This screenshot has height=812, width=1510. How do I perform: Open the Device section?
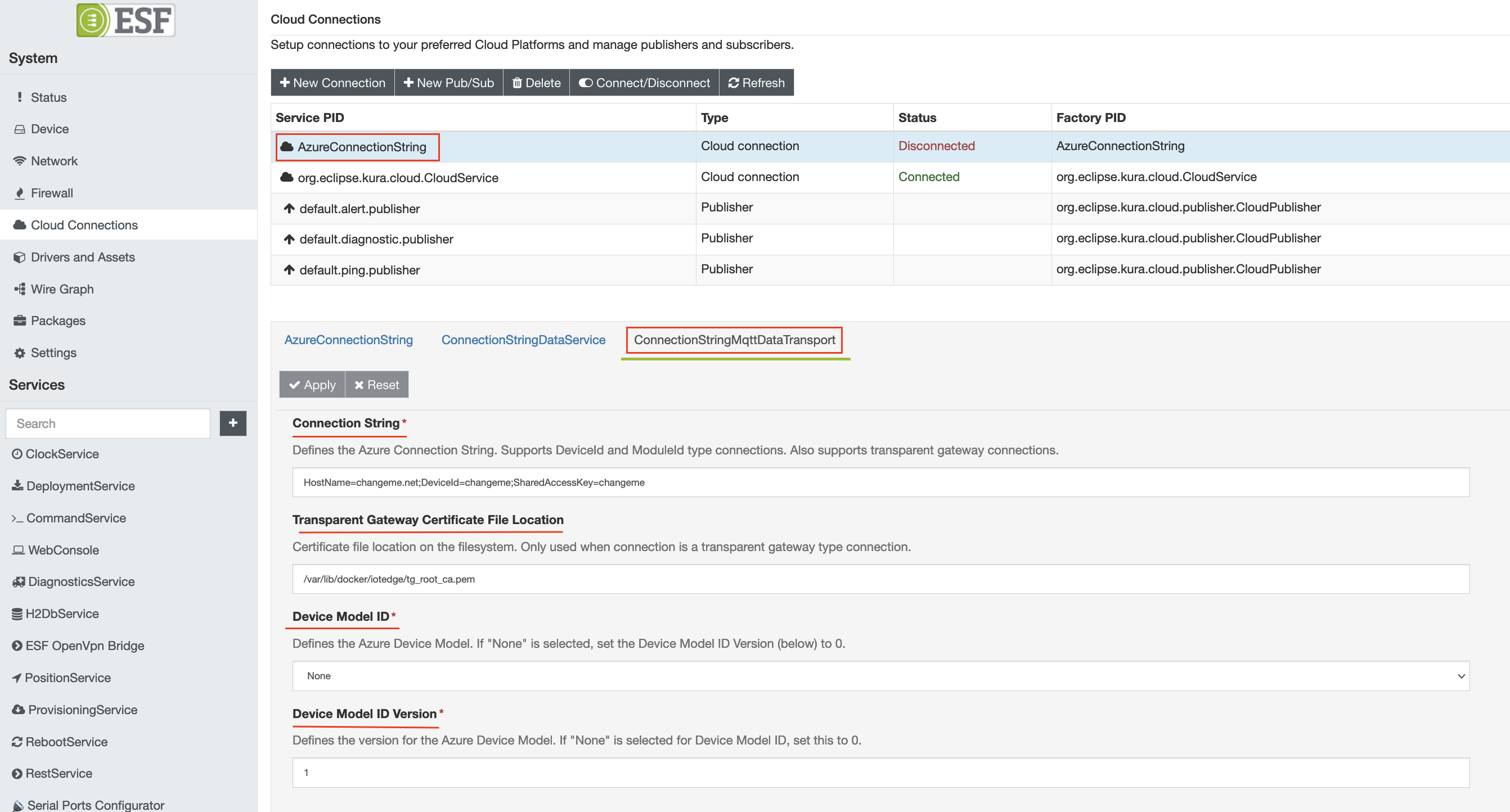point(50,129)
